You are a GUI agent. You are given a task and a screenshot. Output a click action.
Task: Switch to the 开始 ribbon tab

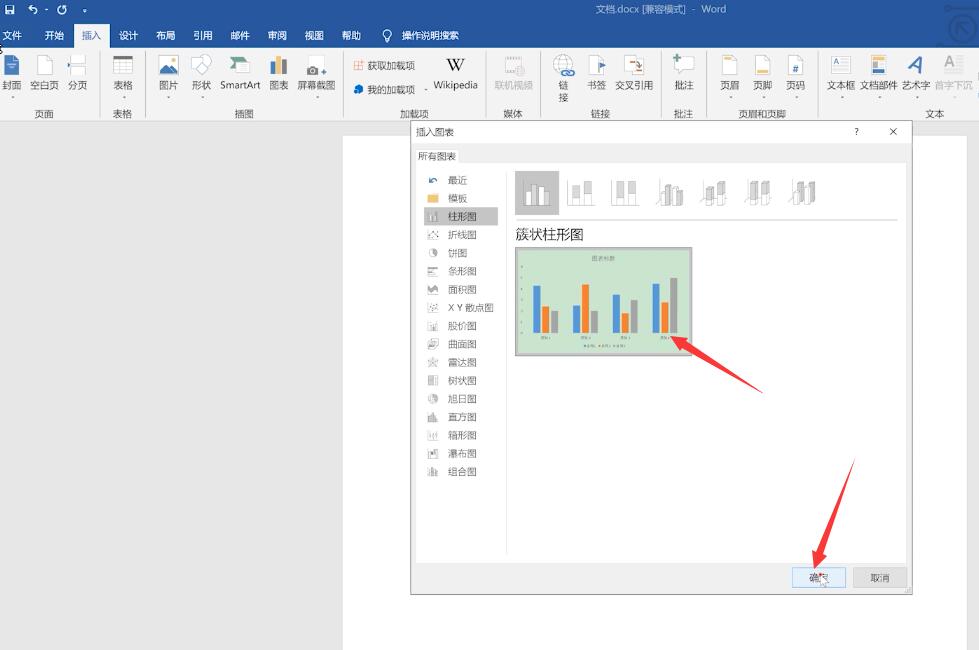click(54, 36)
